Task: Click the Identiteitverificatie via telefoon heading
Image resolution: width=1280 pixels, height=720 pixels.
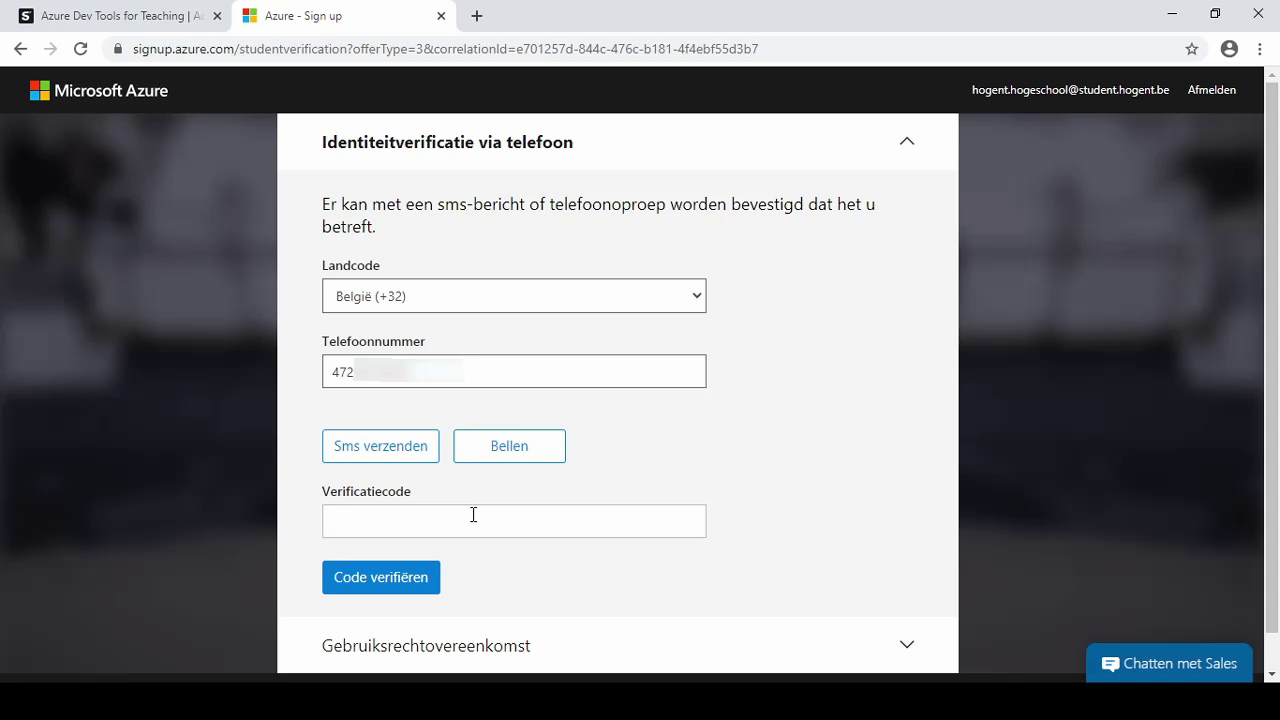Action: (x=447, y=142)
